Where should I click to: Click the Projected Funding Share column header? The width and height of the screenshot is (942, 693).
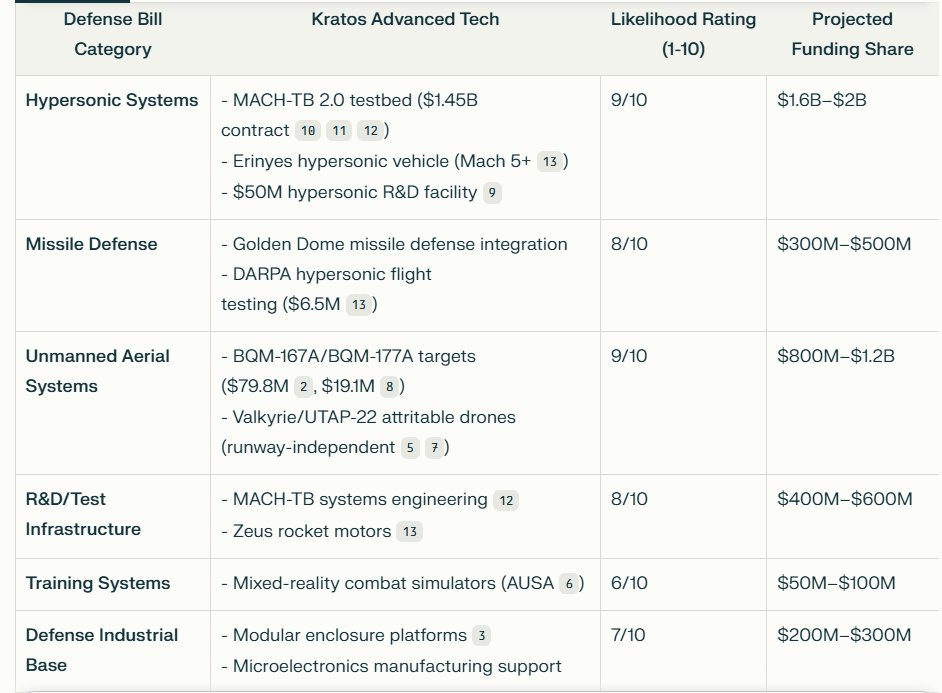click(852, 34)
